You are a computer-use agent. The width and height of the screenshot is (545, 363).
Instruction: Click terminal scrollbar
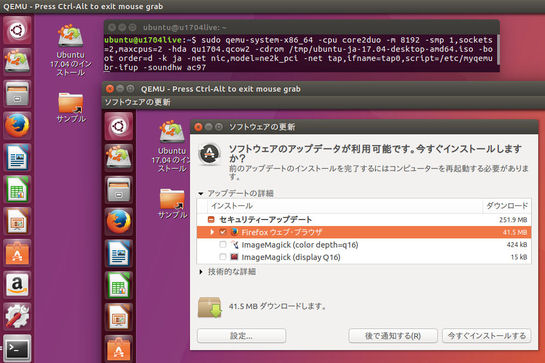pyautogui.click(x=498, y=49)
